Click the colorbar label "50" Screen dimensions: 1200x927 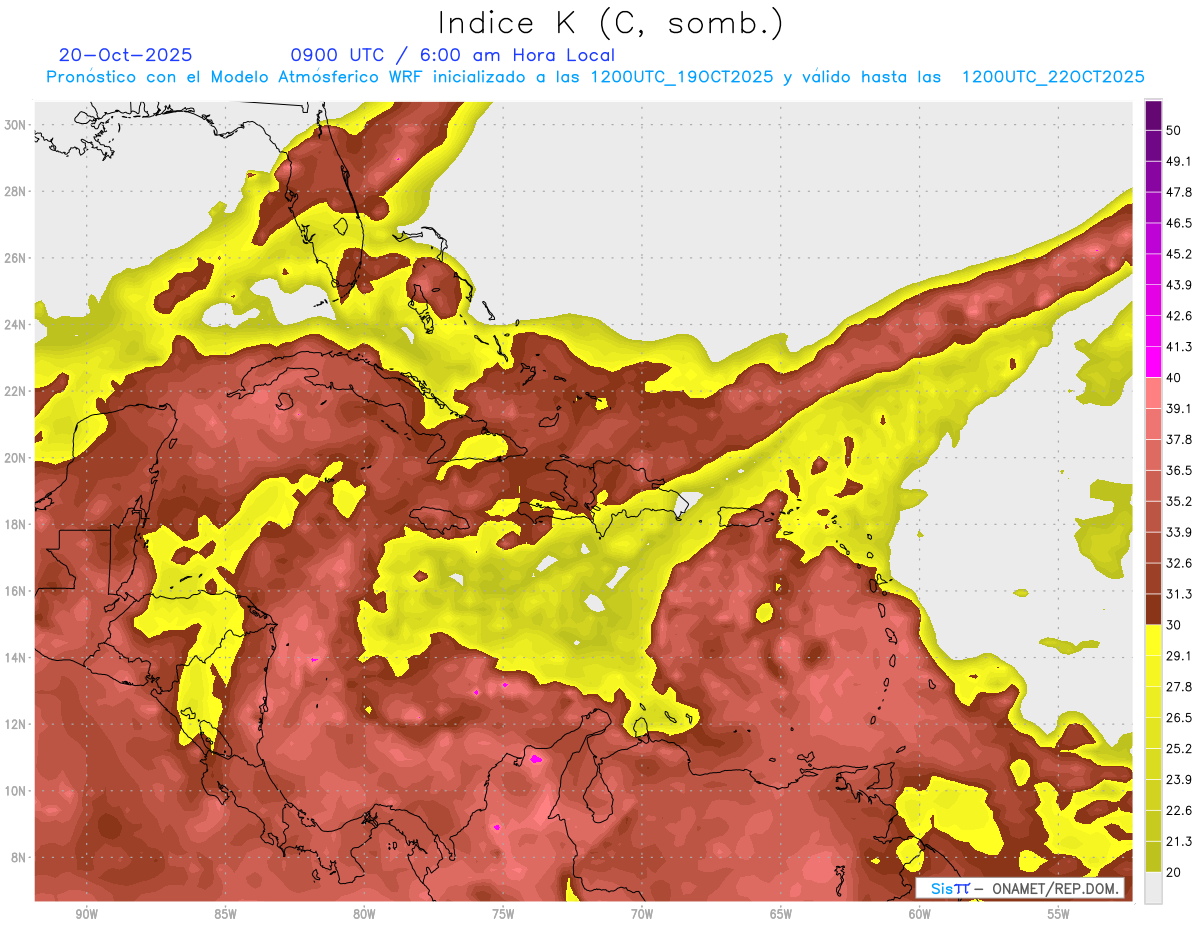click(1176, 130)
